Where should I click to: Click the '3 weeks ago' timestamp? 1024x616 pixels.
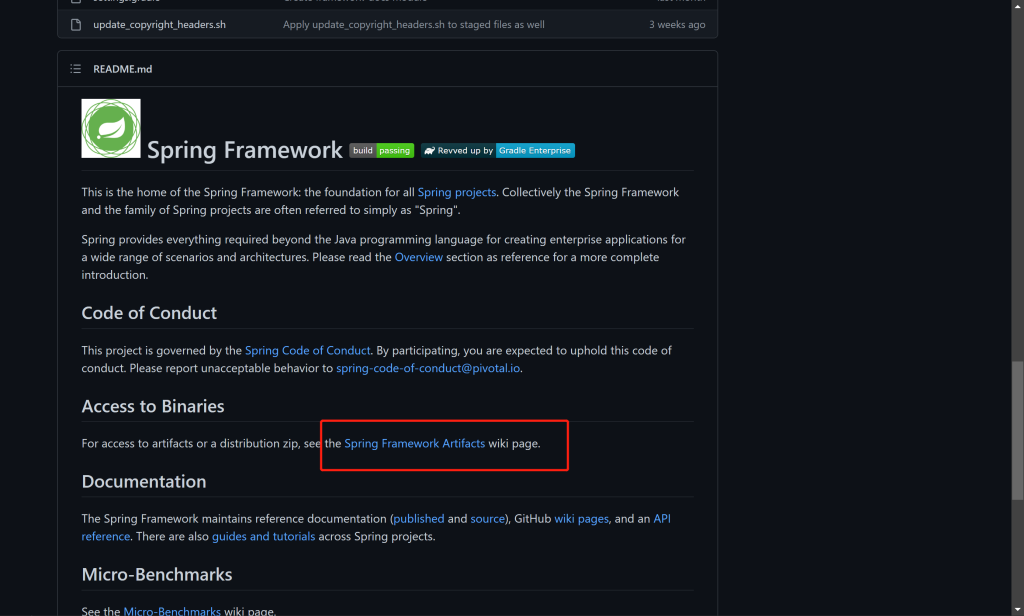pyautogui.click(x=677, y=25)
